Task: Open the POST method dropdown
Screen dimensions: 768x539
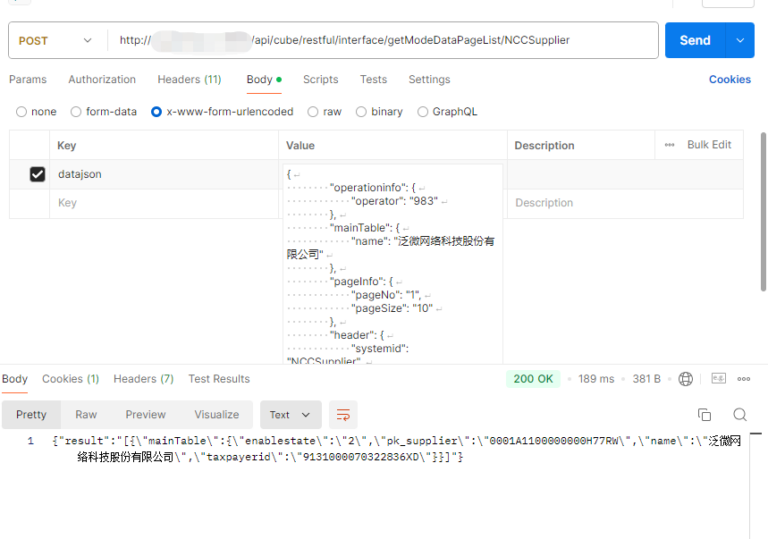Action: 57,41
